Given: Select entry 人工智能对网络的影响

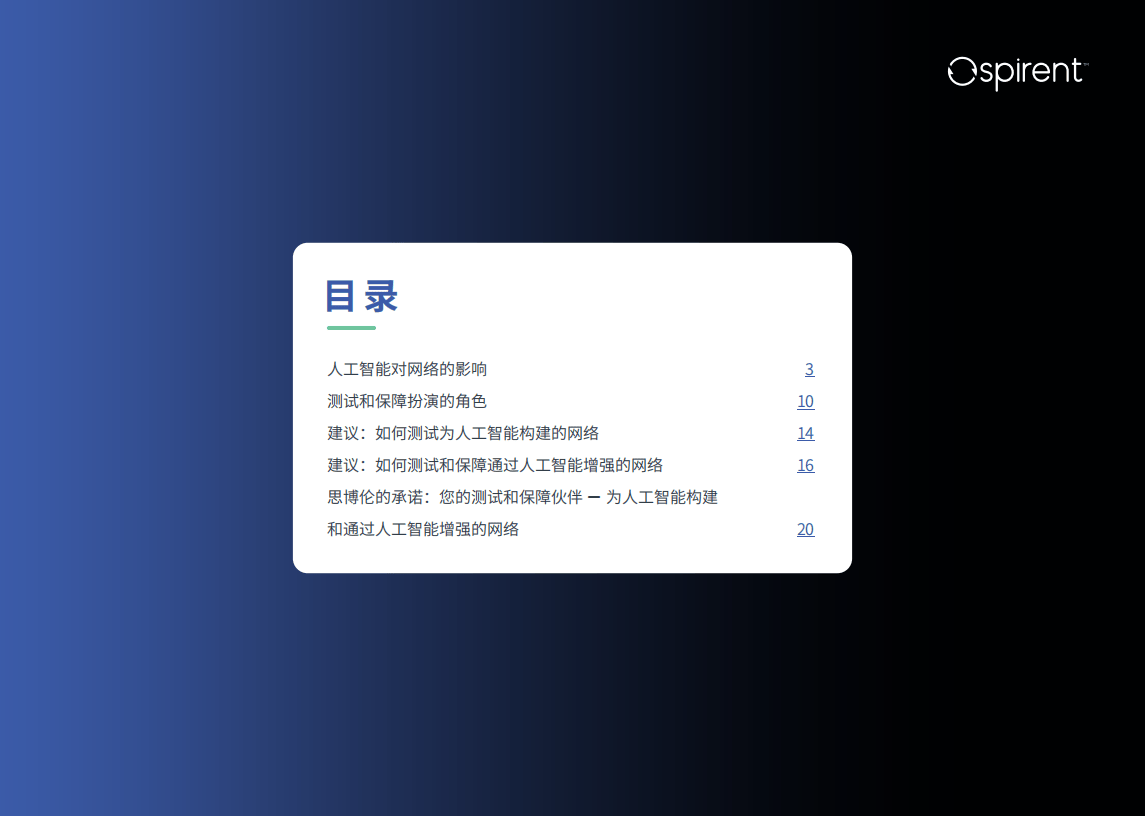Looking at the screenshot, I should 407,369.
